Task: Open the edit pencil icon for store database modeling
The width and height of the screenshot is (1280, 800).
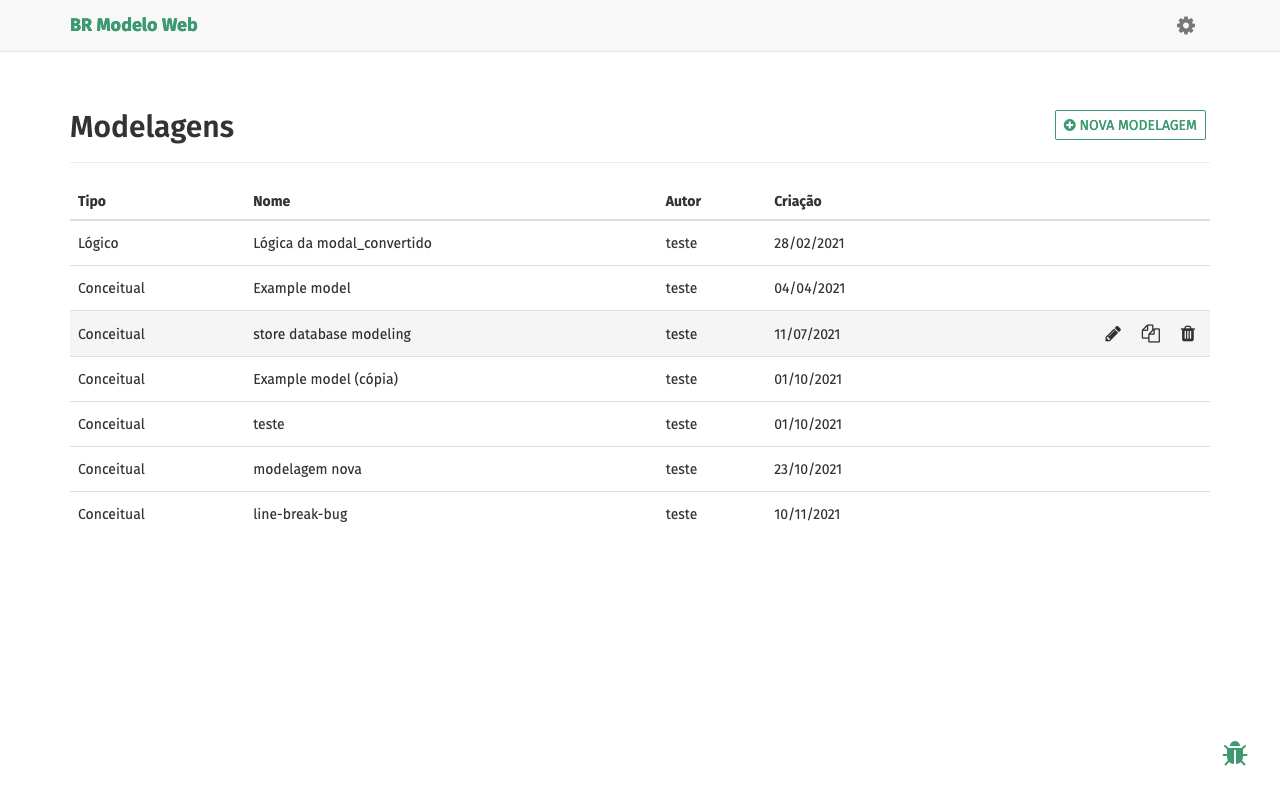Action: tap(1113, 333)
